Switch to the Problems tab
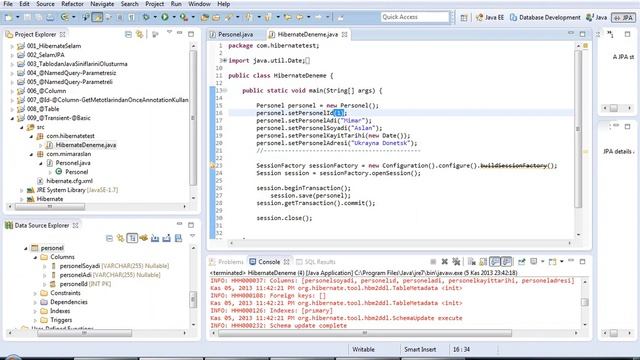640x360 pixels. 226,262
